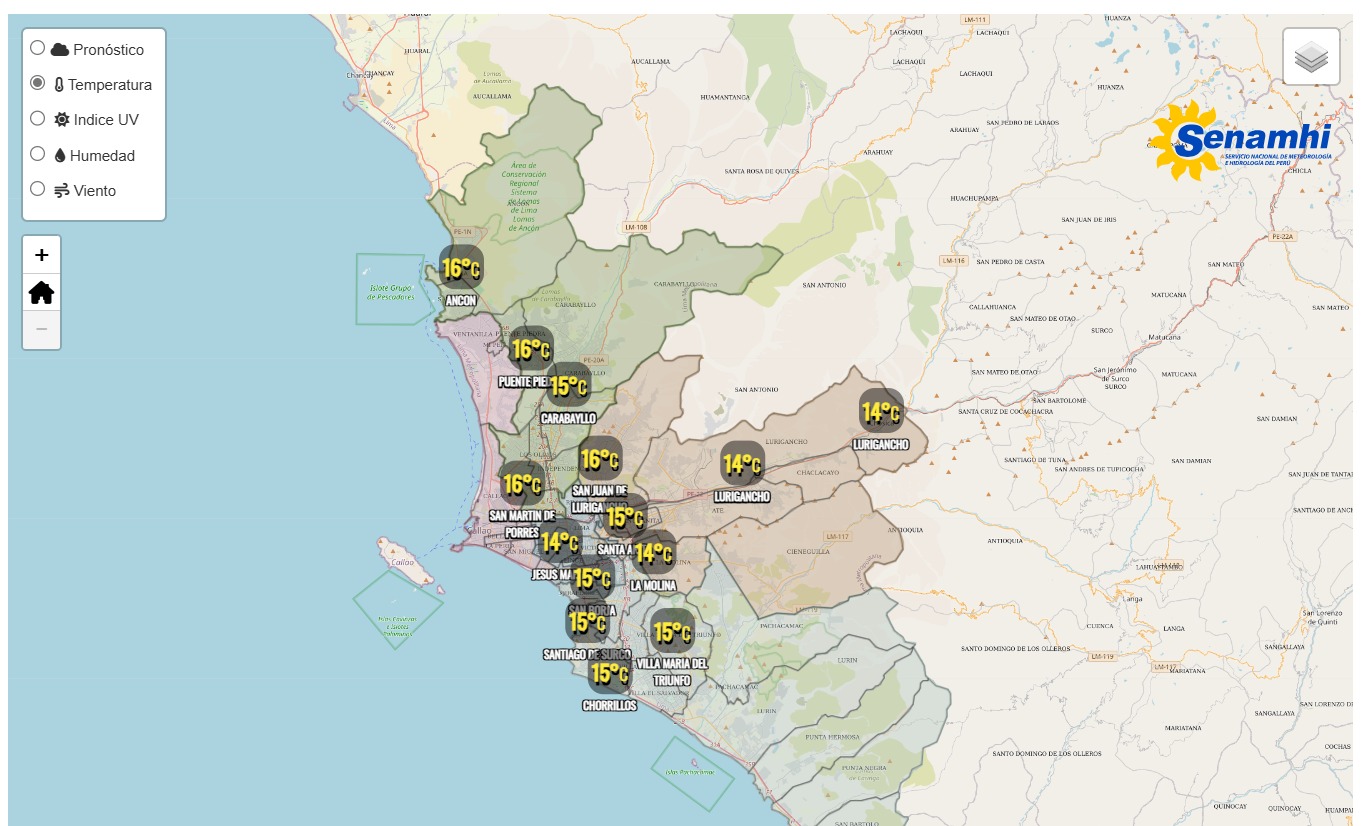This screenshot has height=826, width=1372.
Task: Click the CUENCA map label
Action: 1100,626
